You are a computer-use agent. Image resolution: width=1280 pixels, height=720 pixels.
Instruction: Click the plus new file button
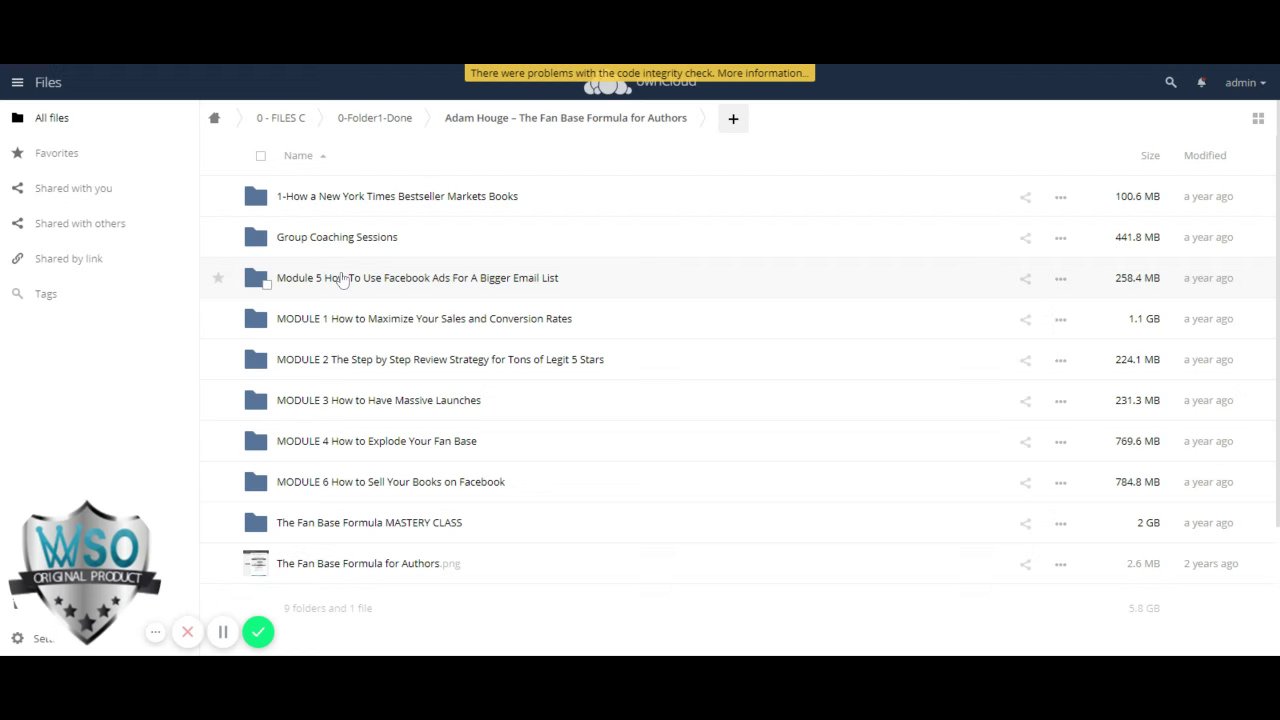(x=733, y=119)
